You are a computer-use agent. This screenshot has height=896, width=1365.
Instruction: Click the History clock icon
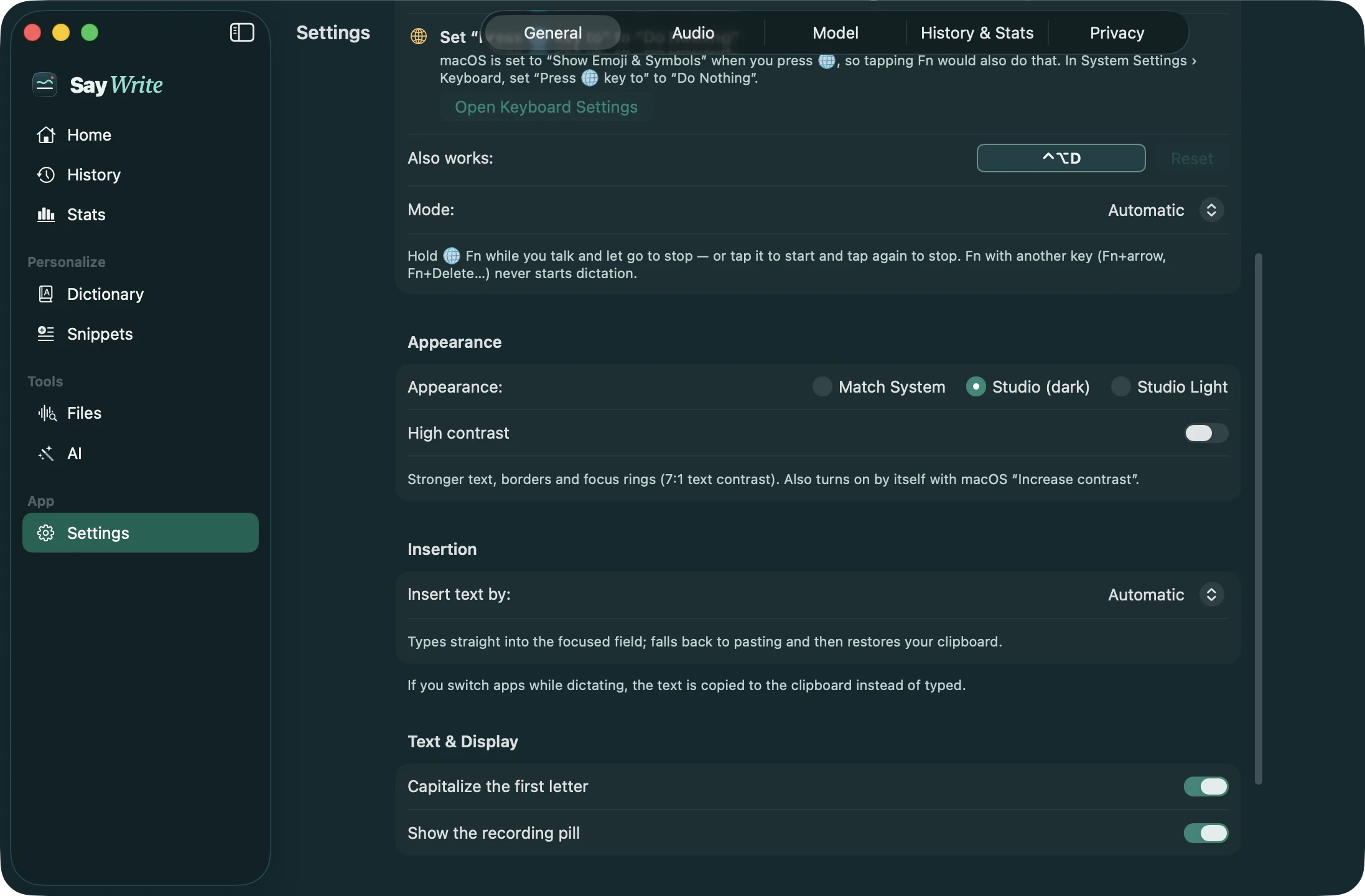(x=46, y=175)
